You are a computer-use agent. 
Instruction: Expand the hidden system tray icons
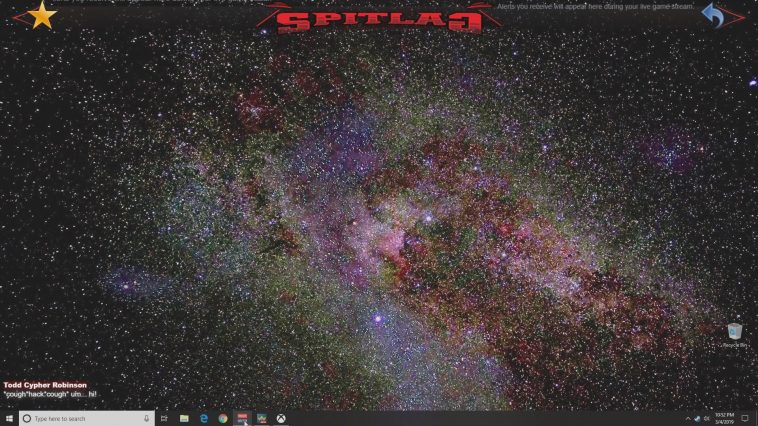tap(687, 418)
